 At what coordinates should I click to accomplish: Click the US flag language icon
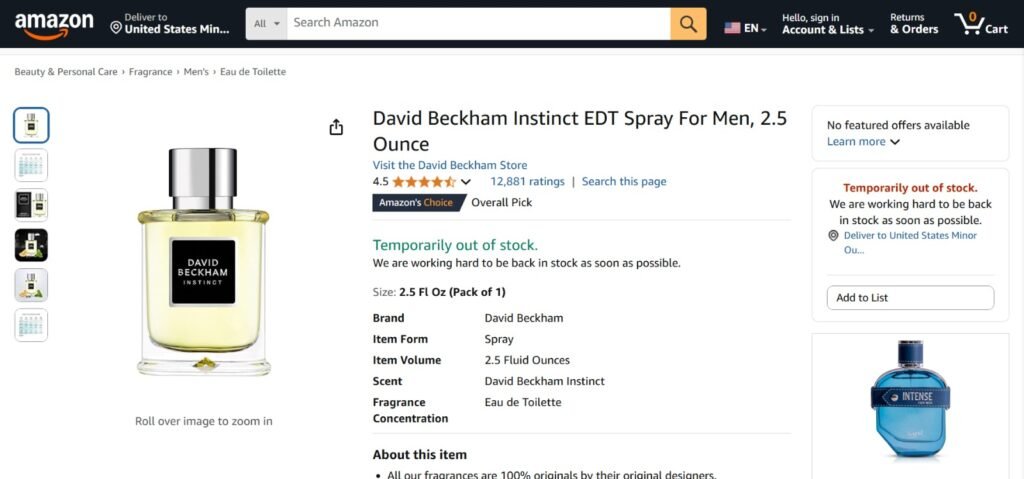(x=732, y=28)
